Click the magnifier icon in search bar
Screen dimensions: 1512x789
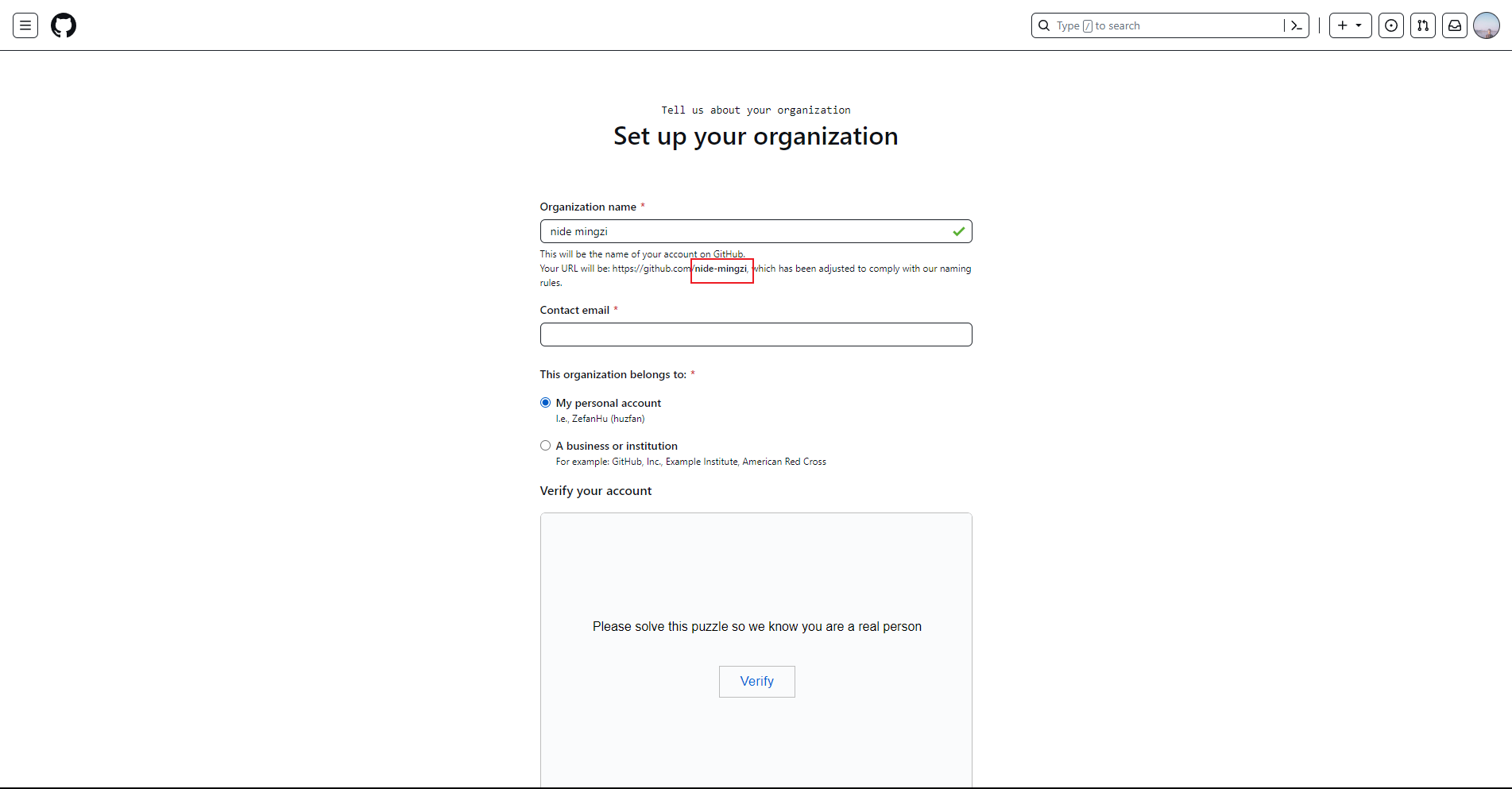(x=1044, y=25)
